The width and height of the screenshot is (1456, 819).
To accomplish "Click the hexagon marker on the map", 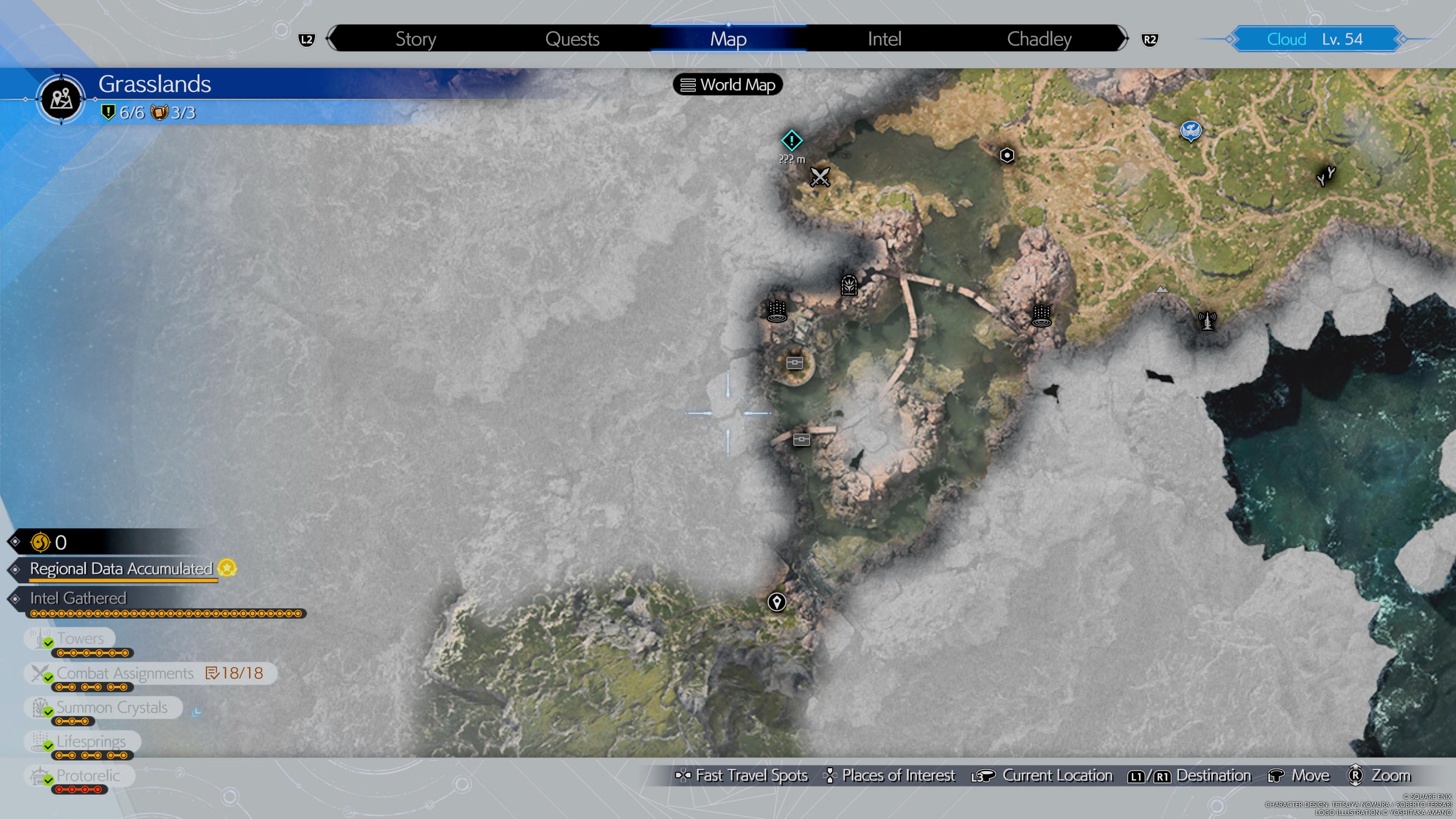I will pyautogui.click(x=1007, y=155).
